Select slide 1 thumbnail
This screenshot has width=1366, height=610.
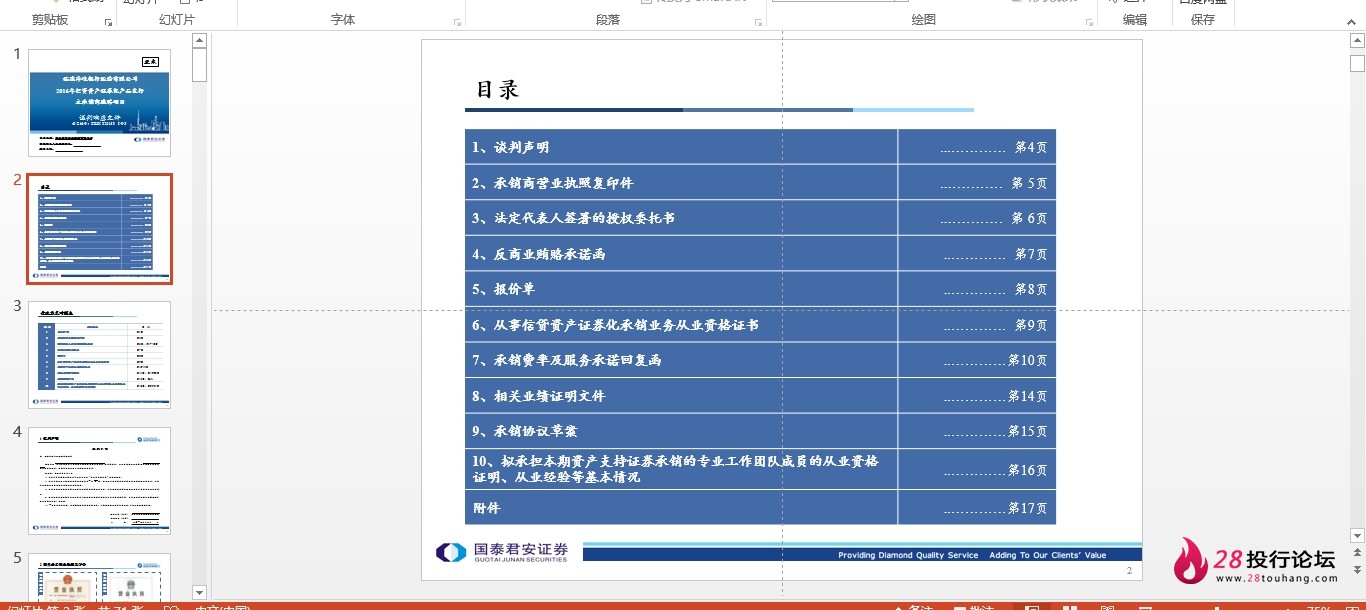click(x=99, y=103)
